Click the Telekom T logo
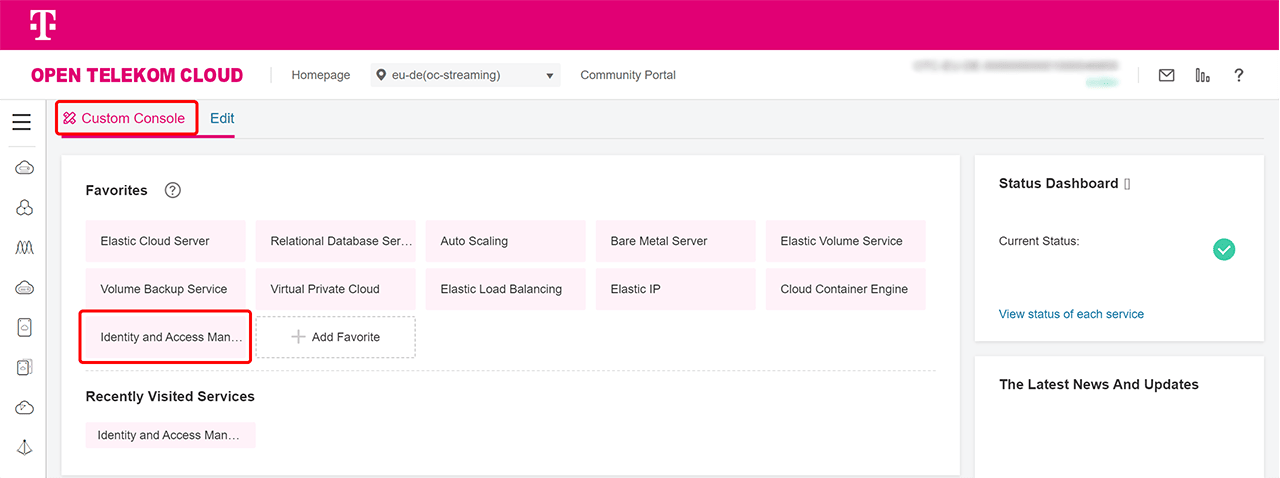 coord(42,25)
